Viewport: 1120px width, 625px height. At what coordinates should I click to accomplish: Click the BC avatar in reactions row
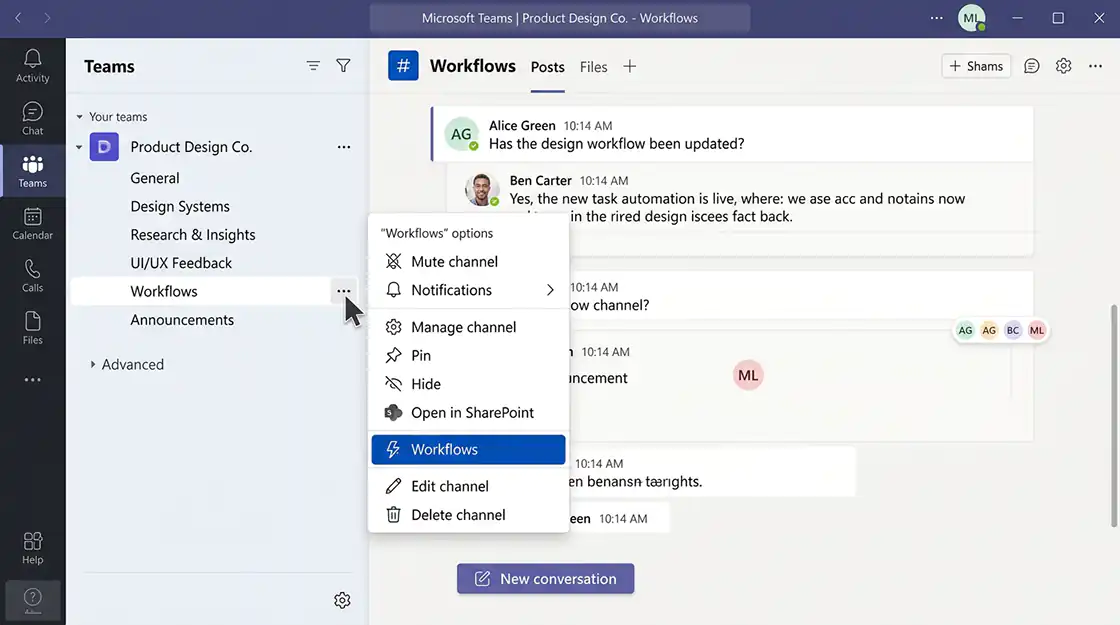point(1012,330)
